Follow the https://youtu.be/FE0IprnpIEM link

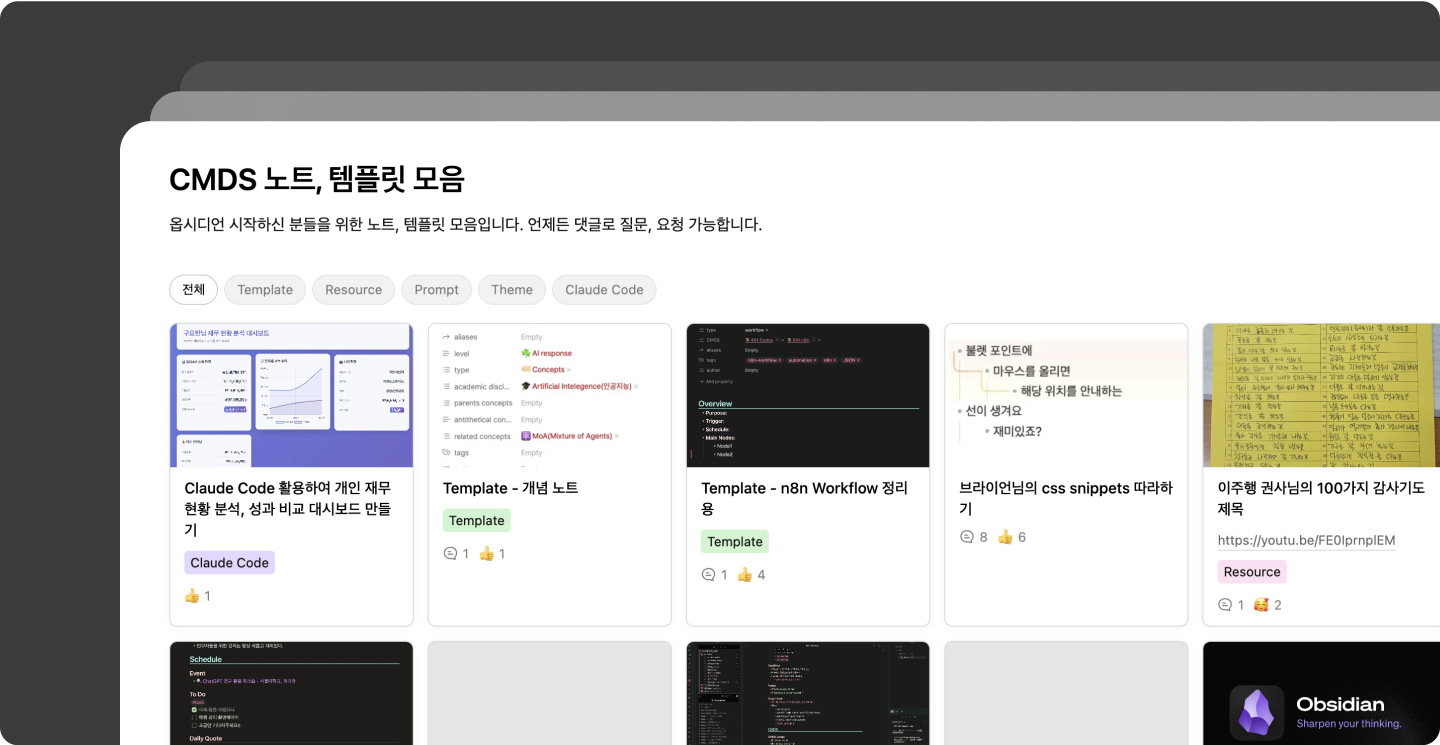click(1306, 541)
